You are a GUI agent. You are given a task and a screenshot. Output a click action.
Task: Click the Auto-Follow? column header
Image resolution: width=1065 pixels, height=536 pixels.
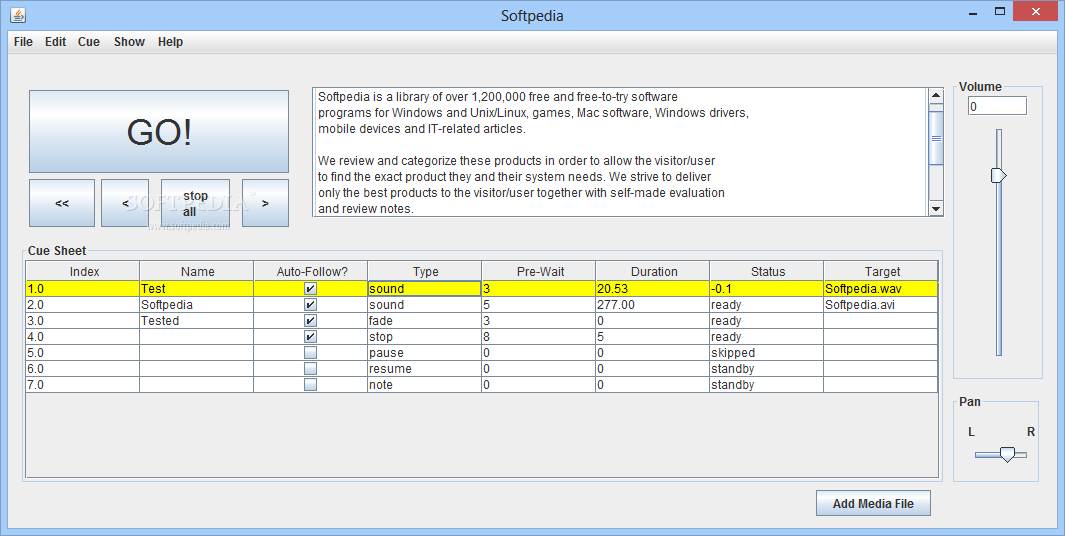tap(312, 272)
